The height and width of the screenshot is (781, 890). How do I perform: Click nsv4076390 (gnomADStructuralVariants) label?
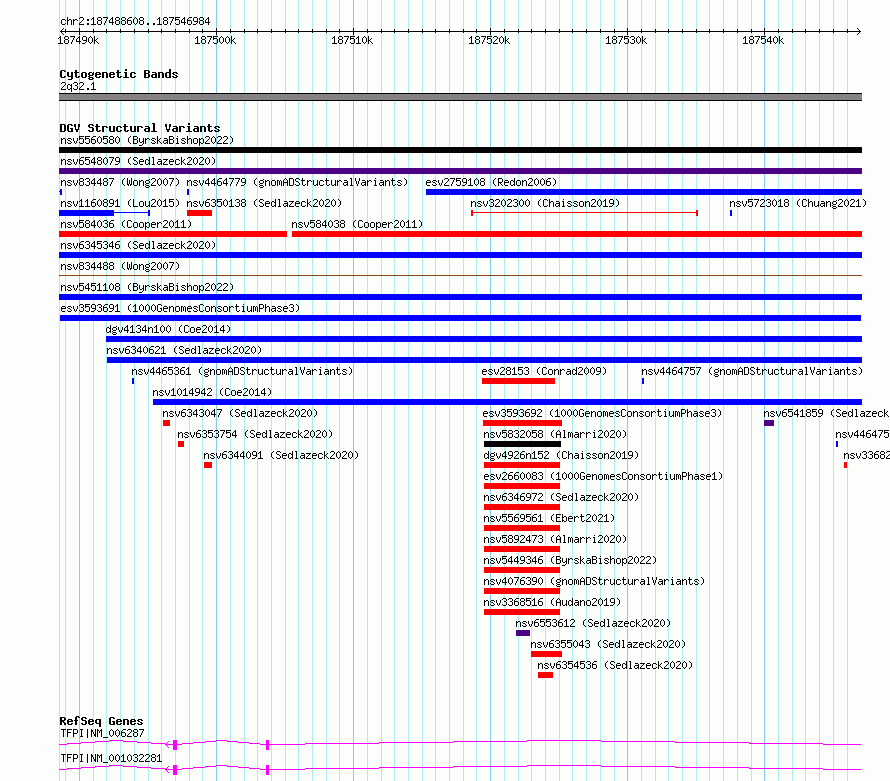tap(594, 581)
